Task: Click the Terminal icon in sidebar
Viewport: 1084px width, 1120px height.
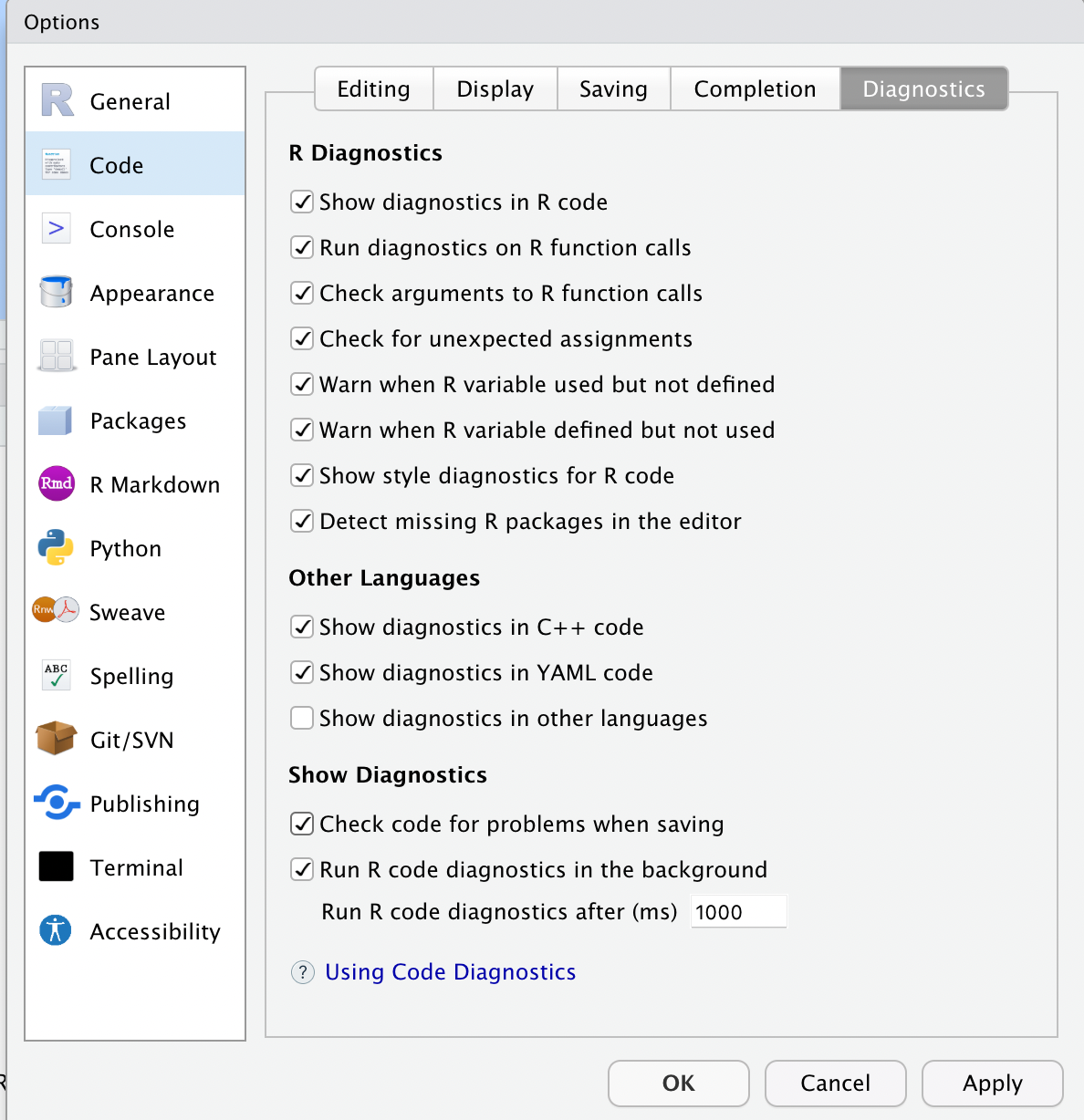Action: [56, 866]
